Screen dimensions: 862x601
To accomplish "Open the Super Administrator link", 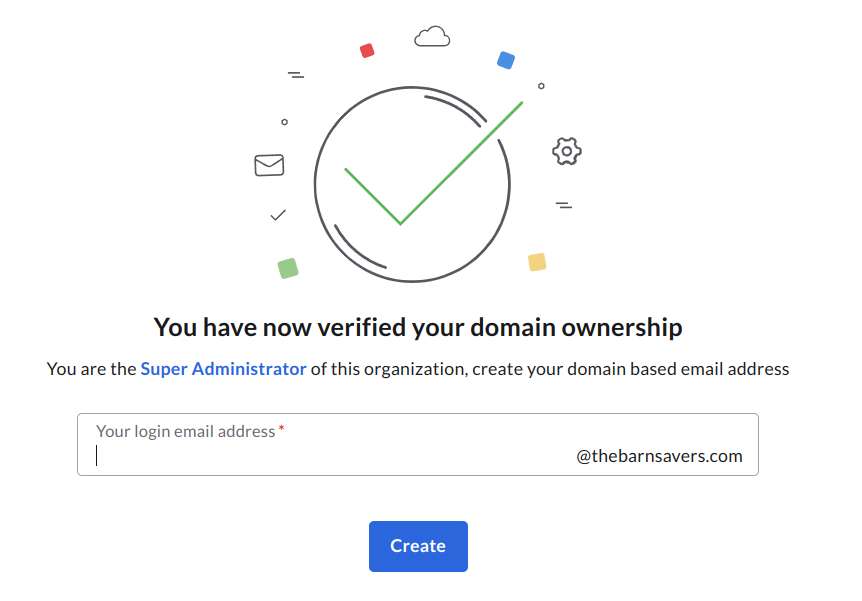I will 223,369.
